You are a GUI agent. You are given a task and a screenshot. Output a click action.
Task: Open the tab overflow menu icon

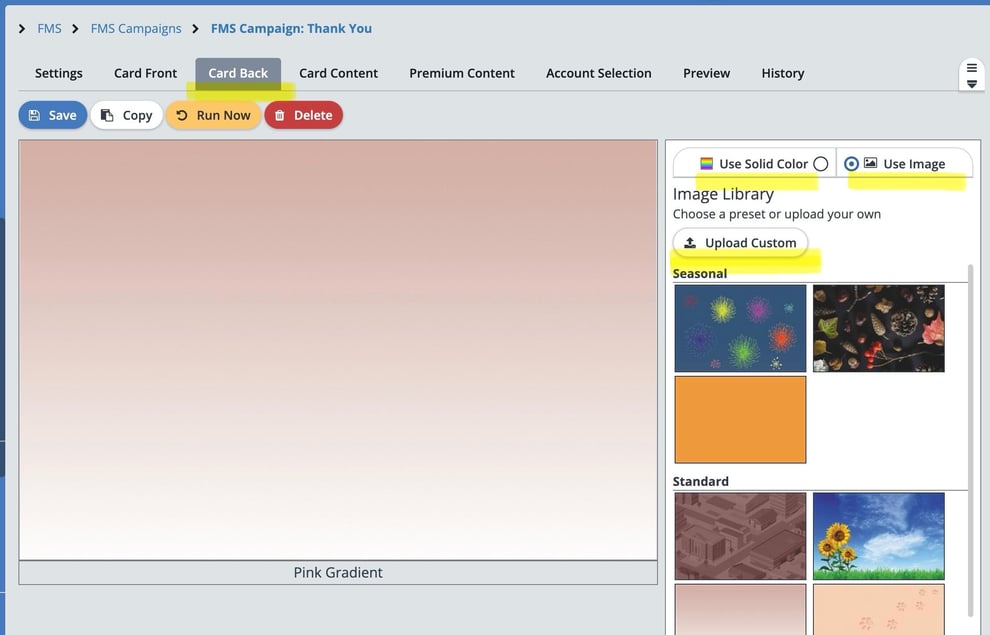pos(972,74)
